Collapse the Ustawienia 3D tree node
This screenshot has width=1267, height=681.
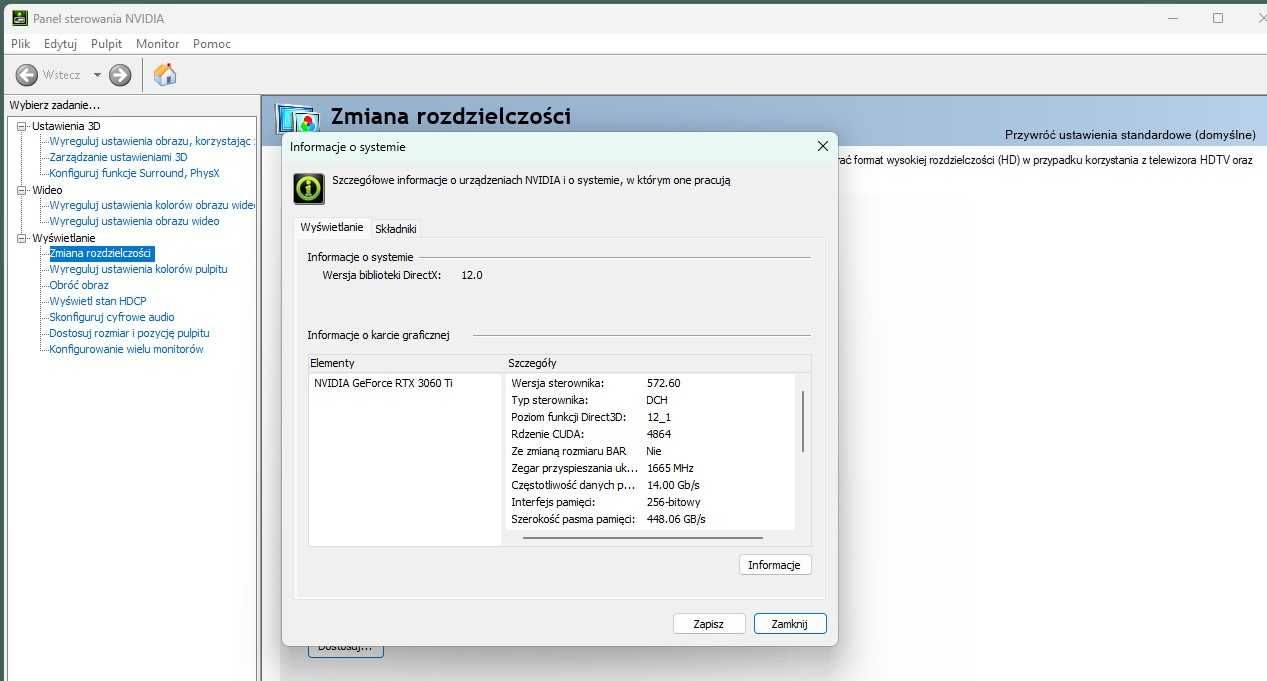click(22, 126)
